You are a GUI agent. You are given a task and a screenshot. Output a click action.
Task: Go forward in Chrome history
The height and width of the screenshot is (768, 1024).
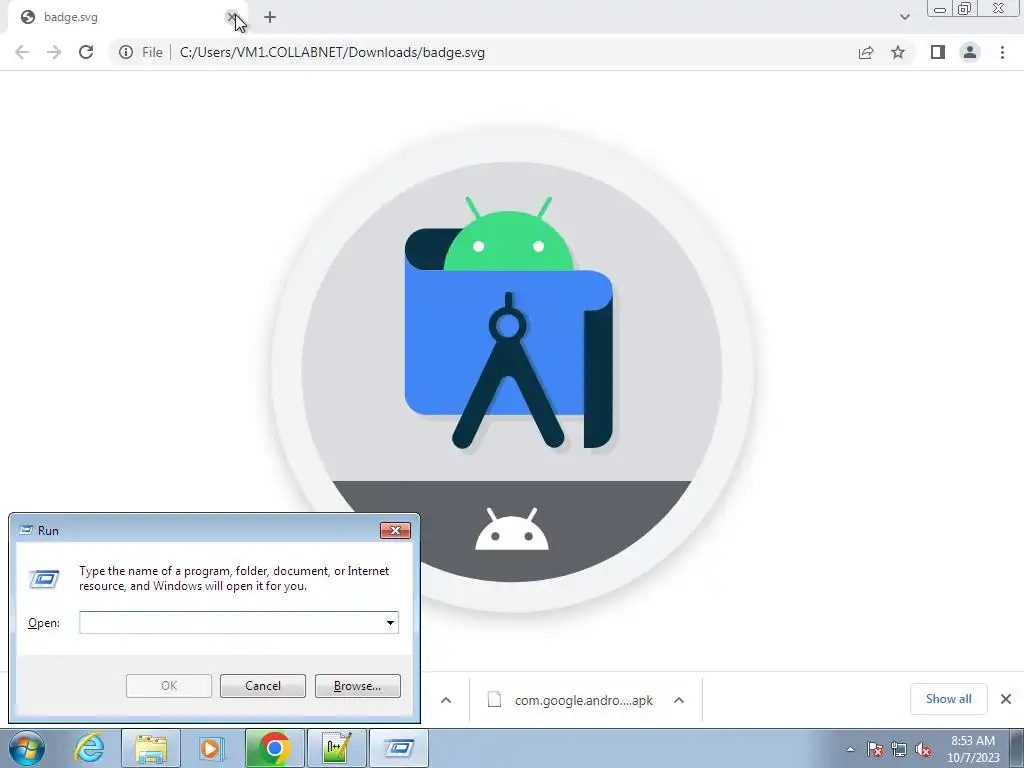coord(54,52)
